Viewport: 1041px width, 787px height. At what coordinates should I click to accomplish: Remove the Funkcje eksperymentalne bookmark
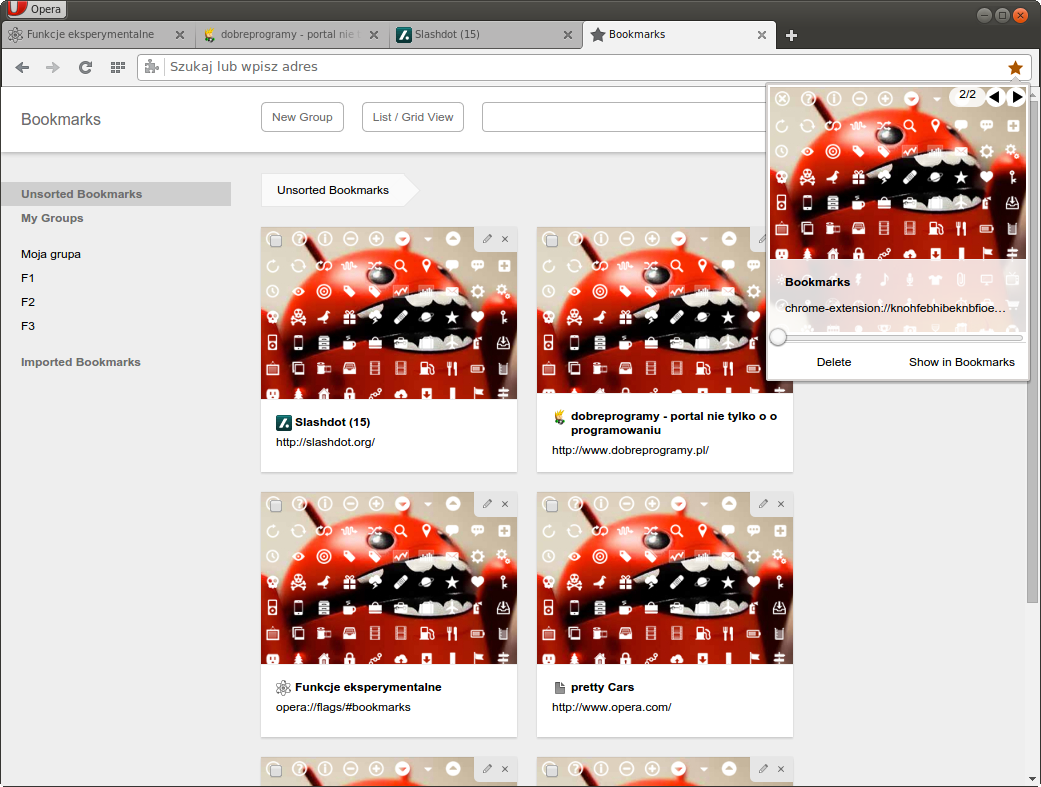[x=505, y=504]
